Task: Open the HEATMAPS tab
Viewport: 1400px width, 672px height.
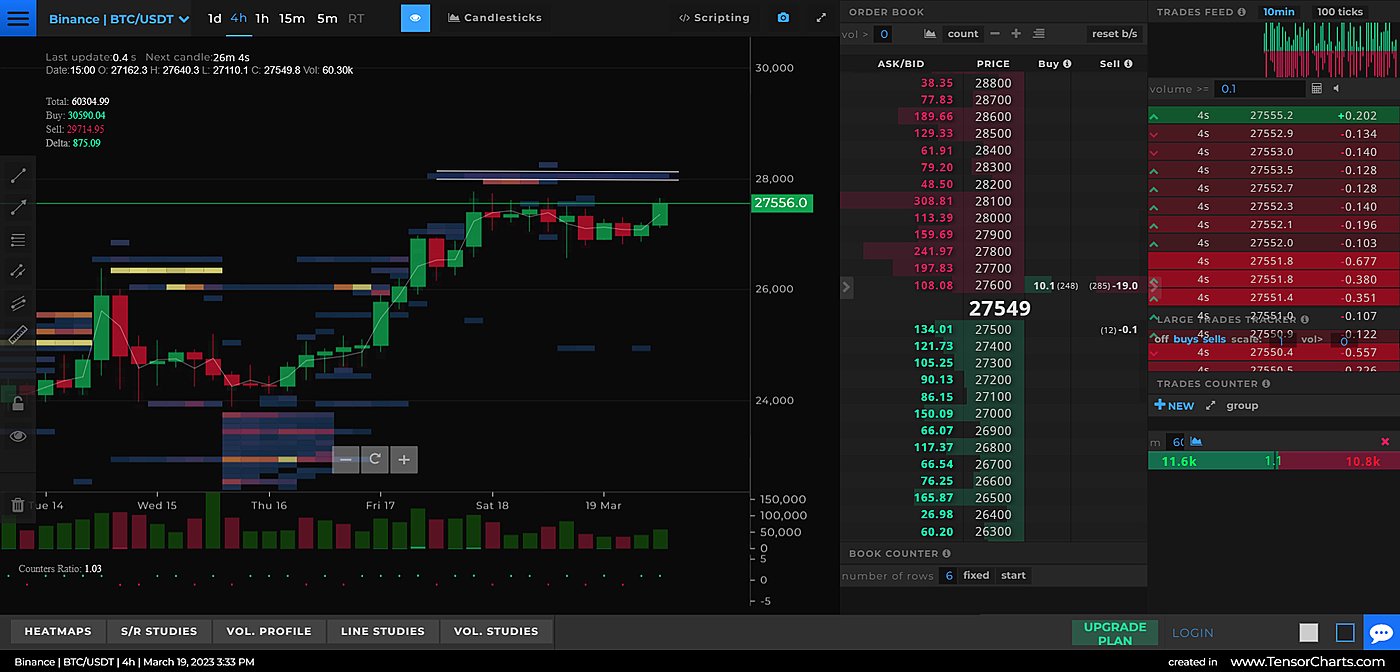Action: (x=58, y=631)
